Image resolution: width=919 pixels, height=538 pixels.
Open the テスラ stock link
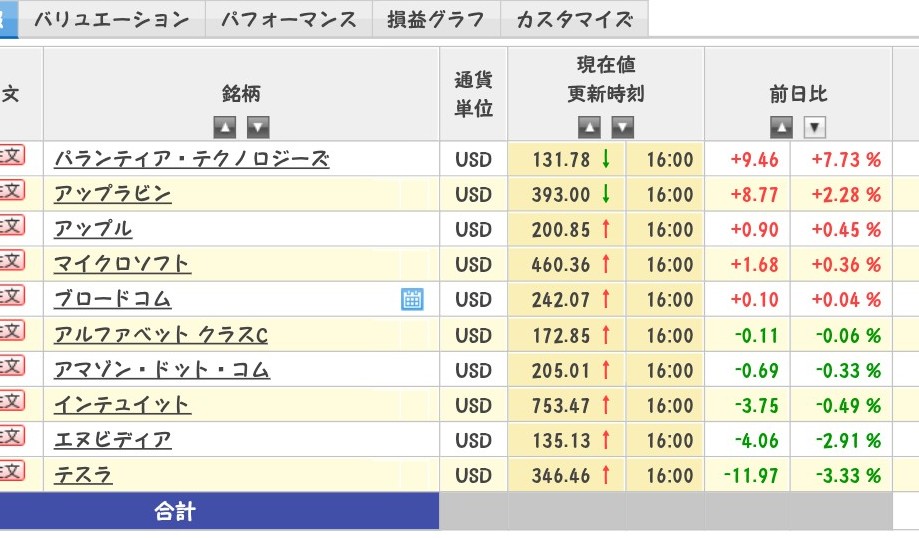(82, 475)
